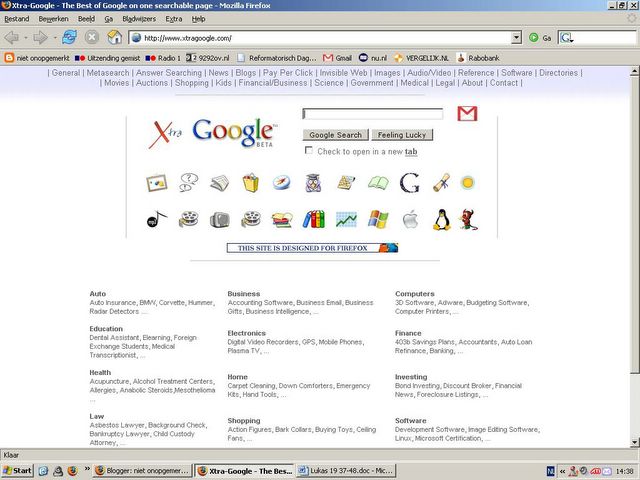
Task: Click the Firefox quick launch icon
Action: (x=72, y=471)
